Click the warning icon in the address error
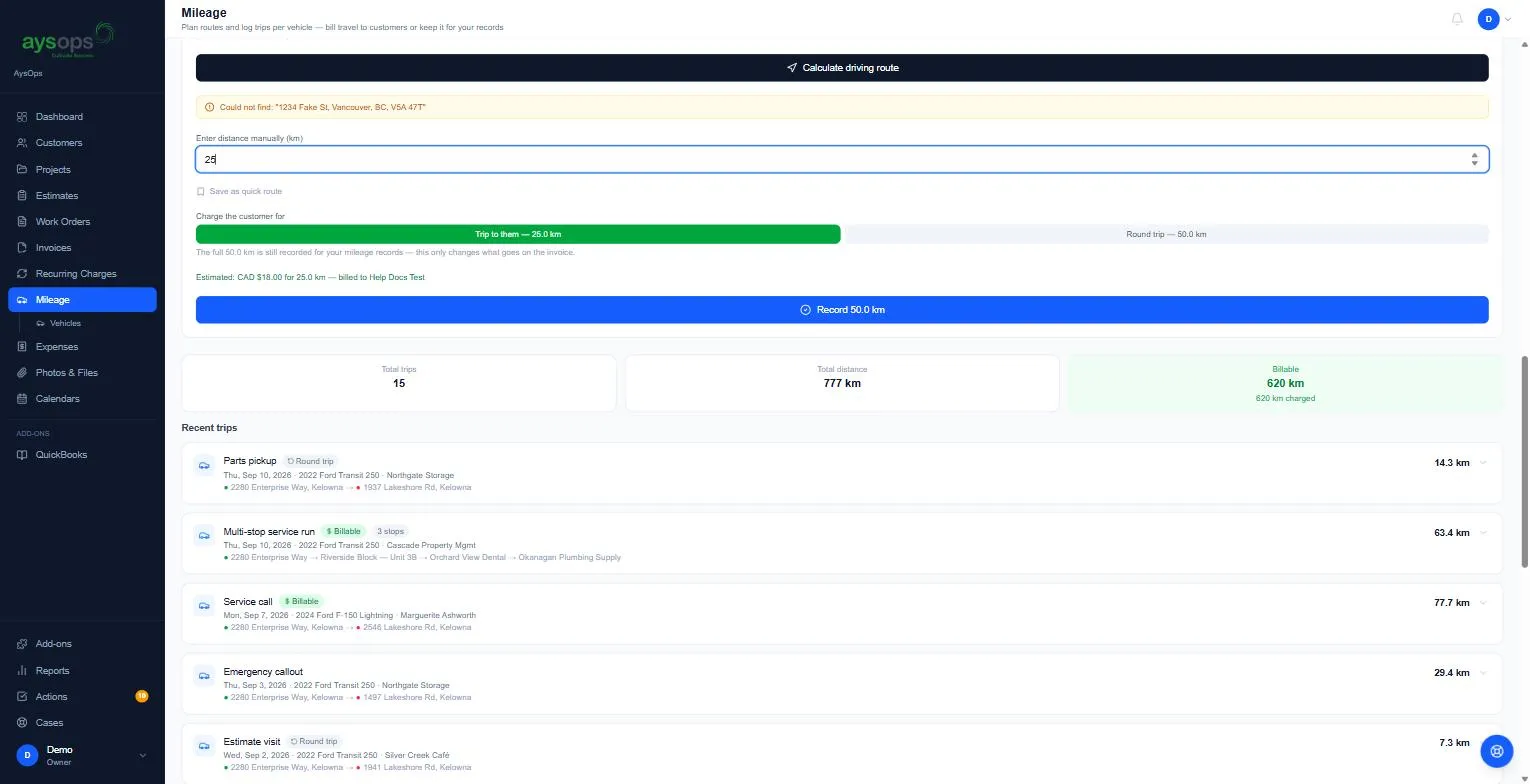This screenshot has width=1530, height=784. pos(209,107)
